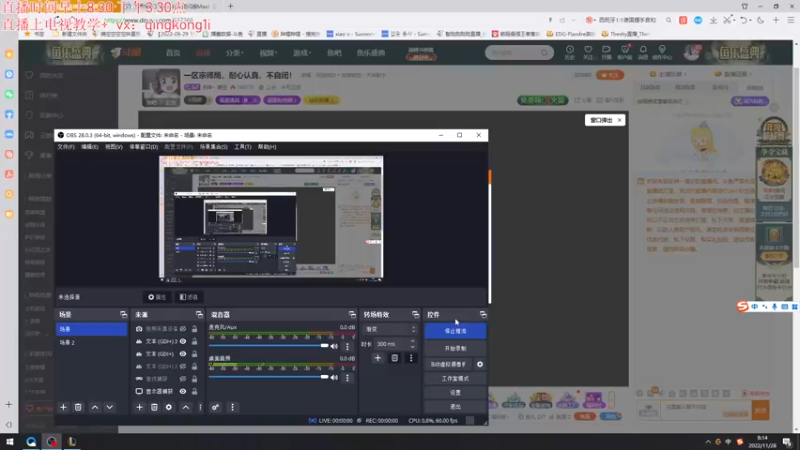Screen dimensions: 800x450
Task: Click the 开始录制 start recording button
Action: (x=455, y=348)
